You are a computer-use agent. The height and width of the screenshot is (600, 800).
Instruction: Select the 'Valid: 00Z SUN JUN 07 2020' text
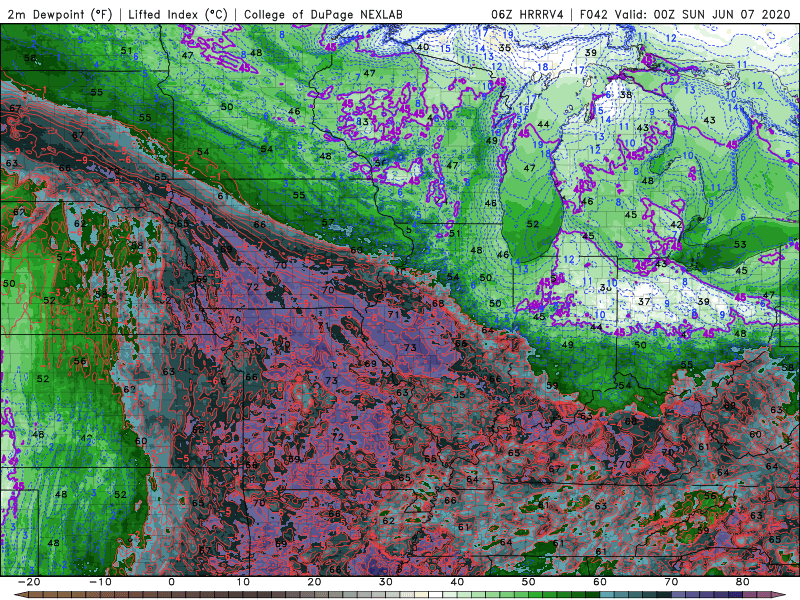click(x=703, y=14)
